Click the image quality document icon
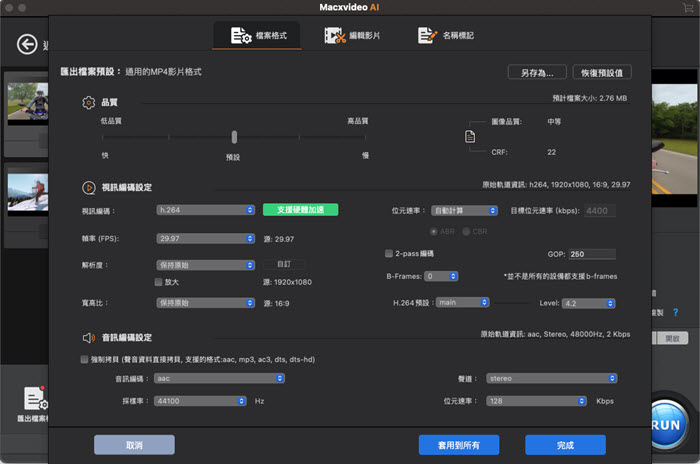The image size is (700, 464). (470, 136)
